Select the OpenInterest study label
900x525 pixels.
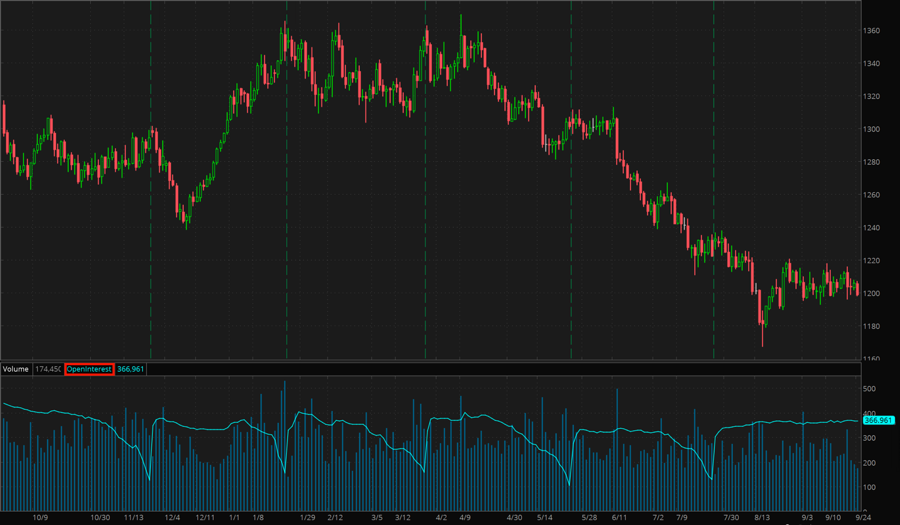tap(89, 369)
